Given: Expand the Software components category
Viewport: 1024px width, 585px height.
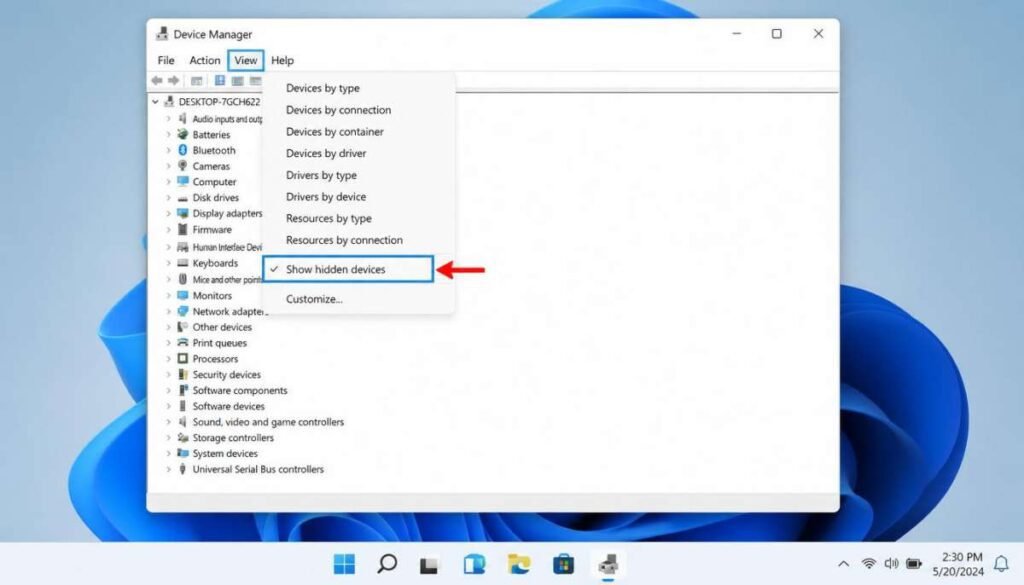Looking at the screenshot, I should [168, 390].
